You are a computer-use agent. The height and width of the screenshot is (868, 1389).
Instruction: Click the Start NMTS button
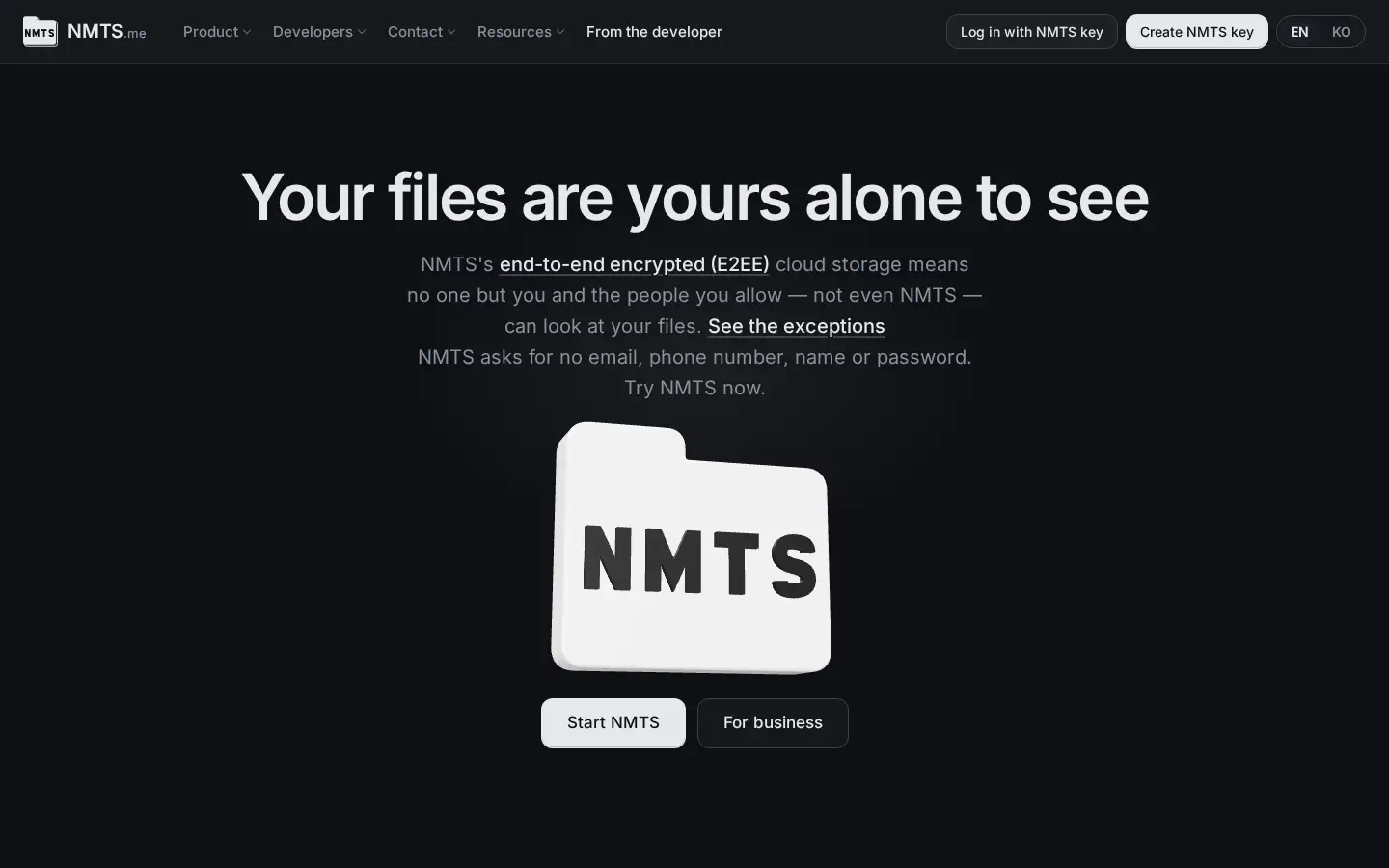[x=613, y=722]
